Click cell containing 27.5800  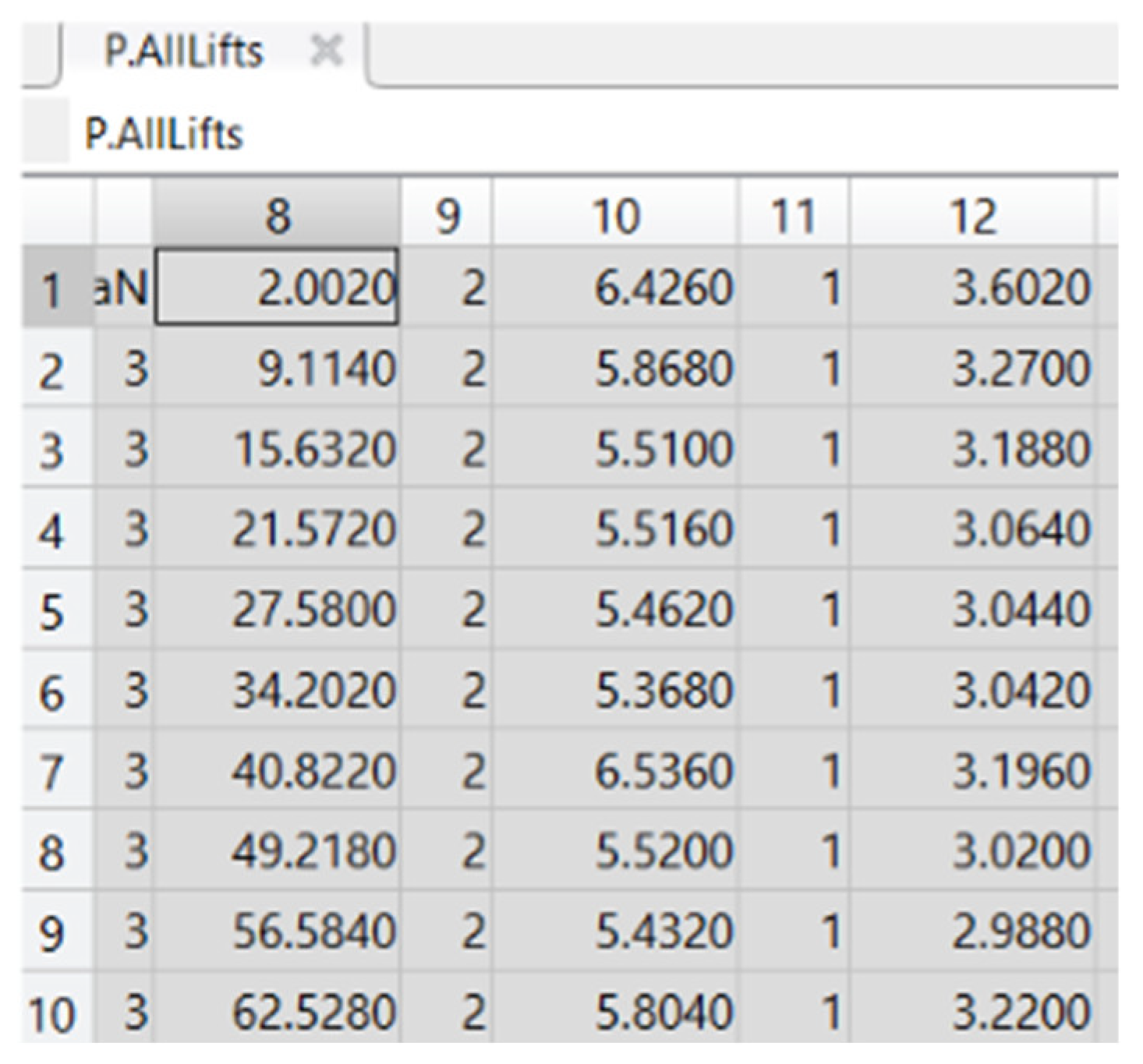click(x=277, y=610)
